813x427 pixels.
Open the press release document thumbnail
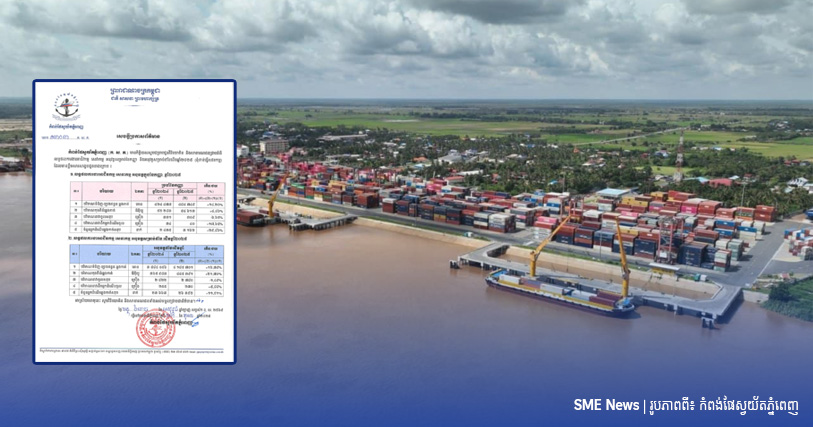tap(135, 221)
